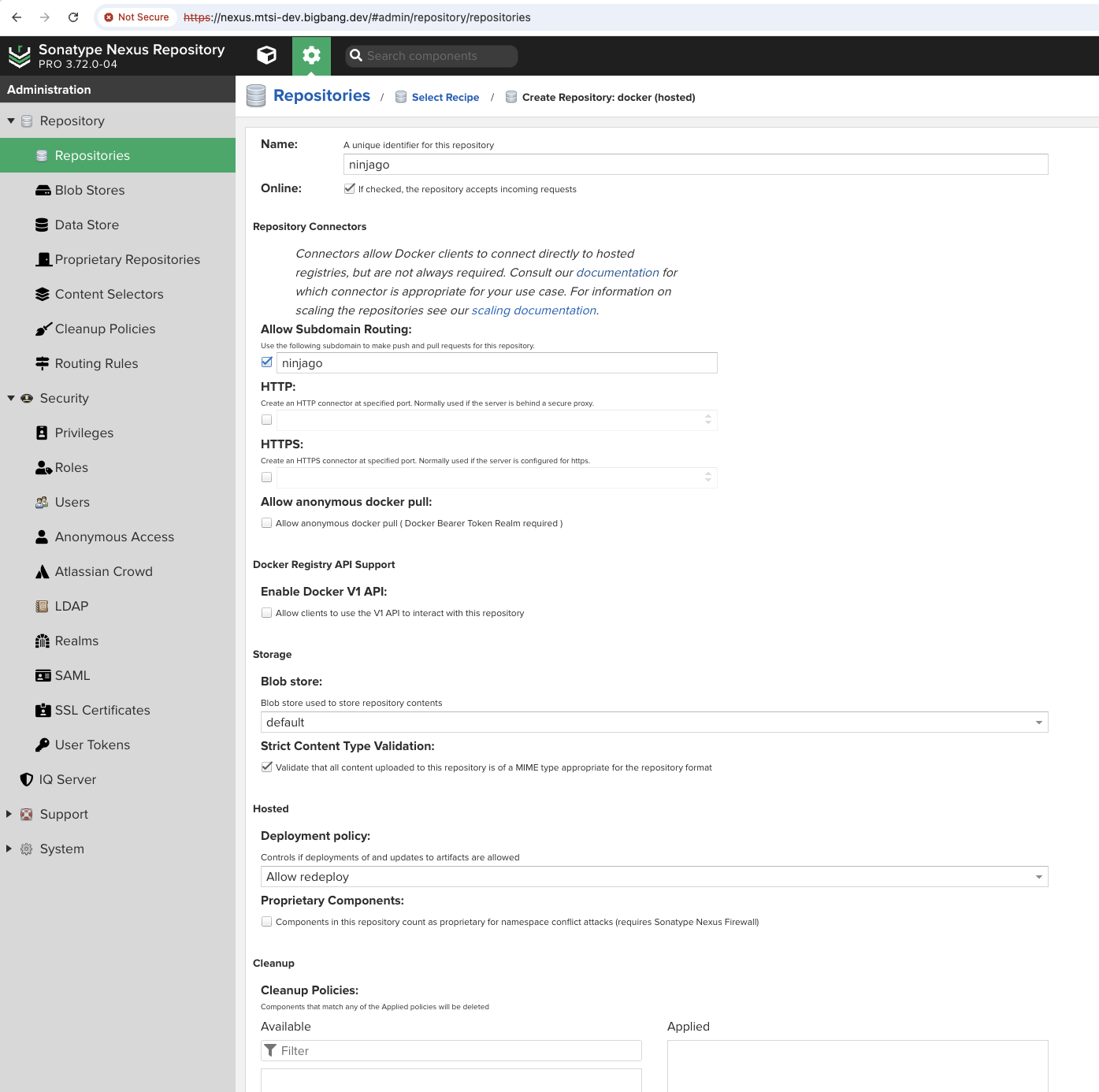The image size is (1099, 1092).
Task: Click the Roles icon
Action: 44,468
